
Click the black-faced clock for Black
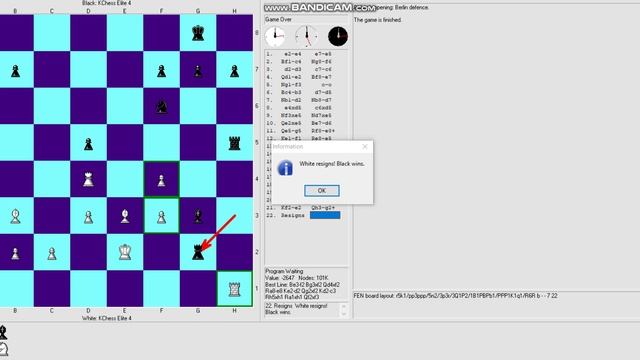click(338, 36)
